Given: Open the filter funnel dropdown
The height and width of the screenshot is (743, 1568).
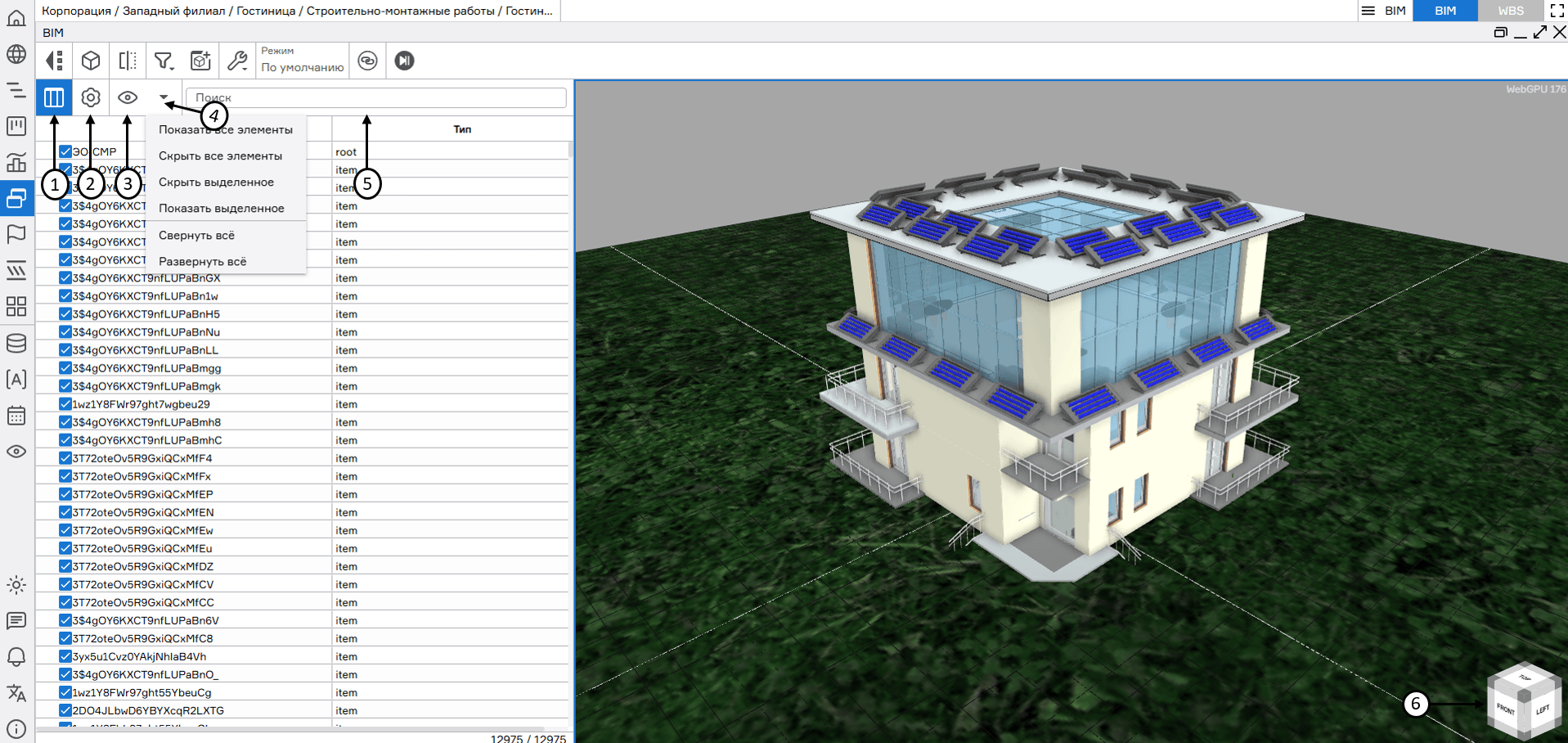Looking at the screenshot, I should coord(164,61).
